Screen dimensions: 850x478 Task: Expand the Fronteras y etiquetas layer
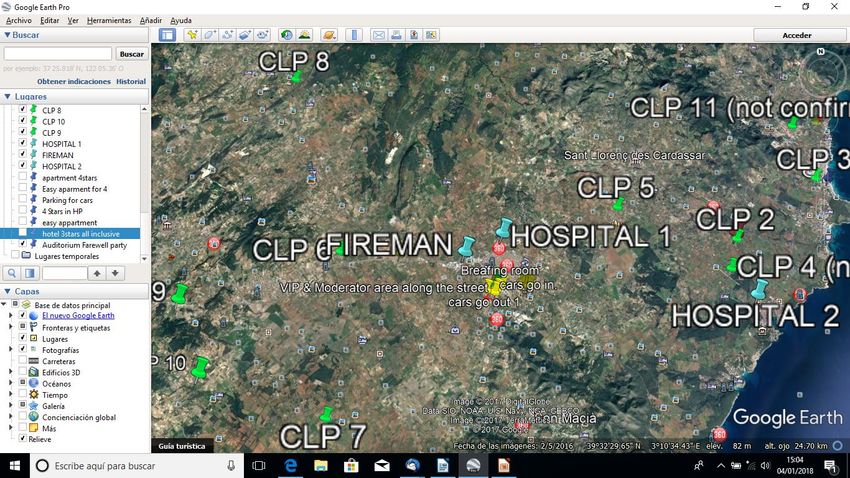point(11,327)
